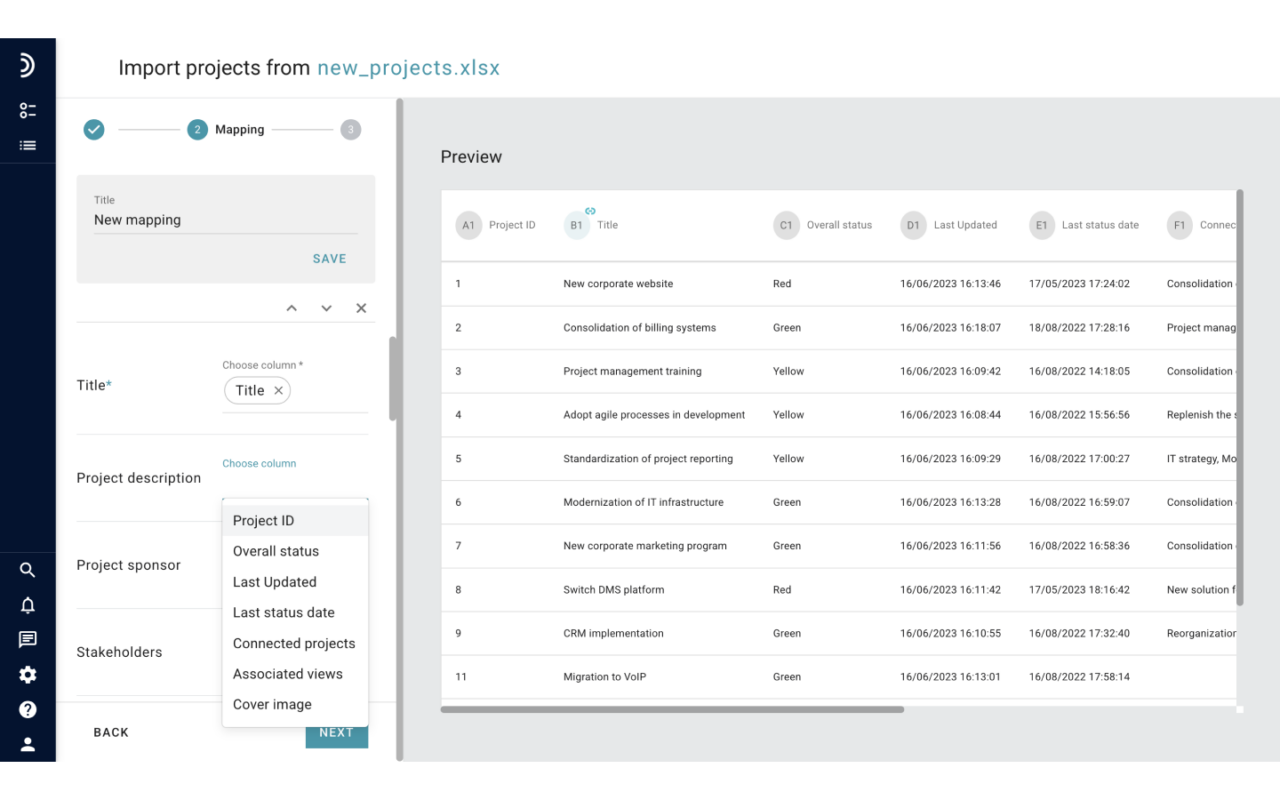Viewport: 1280px width, 800px height.
Task: Proceed with the NEXT button
Action: [x=336, y=732]
